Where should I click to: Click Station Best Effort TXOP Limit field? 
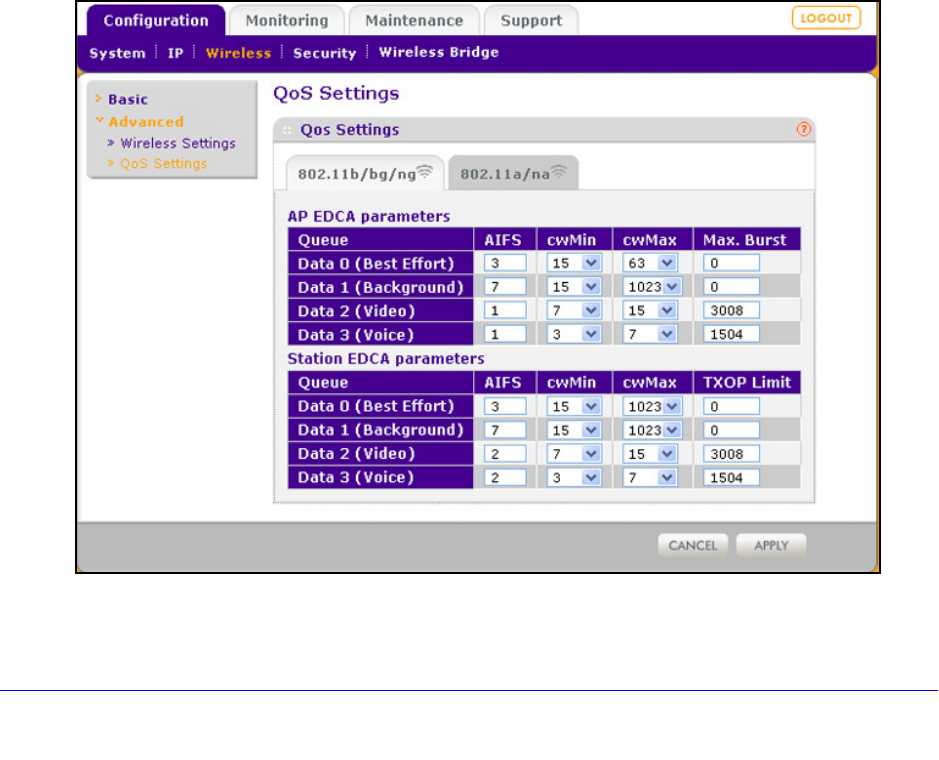(x=731, y=406)
